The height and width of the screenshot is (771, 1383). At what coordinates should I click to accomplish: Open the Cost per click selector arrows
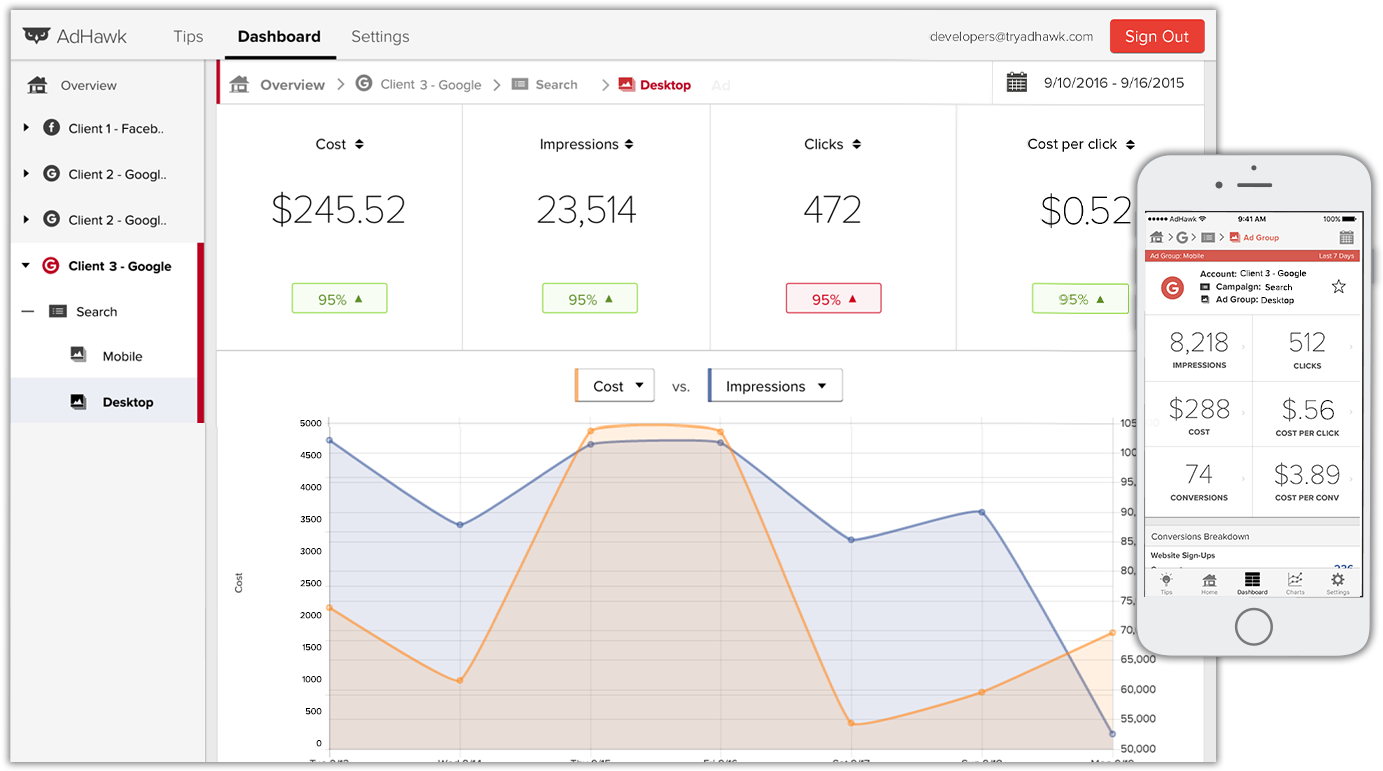coord(1130,144)
